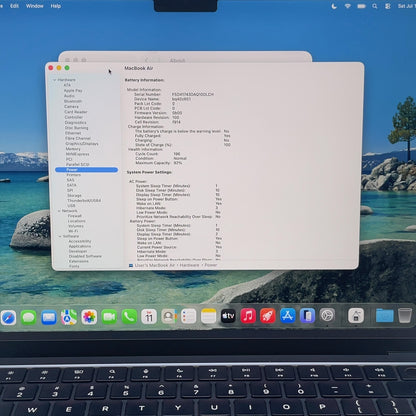Select SATA in the sidebar
The image size is (416, 416).
[72, 185]
